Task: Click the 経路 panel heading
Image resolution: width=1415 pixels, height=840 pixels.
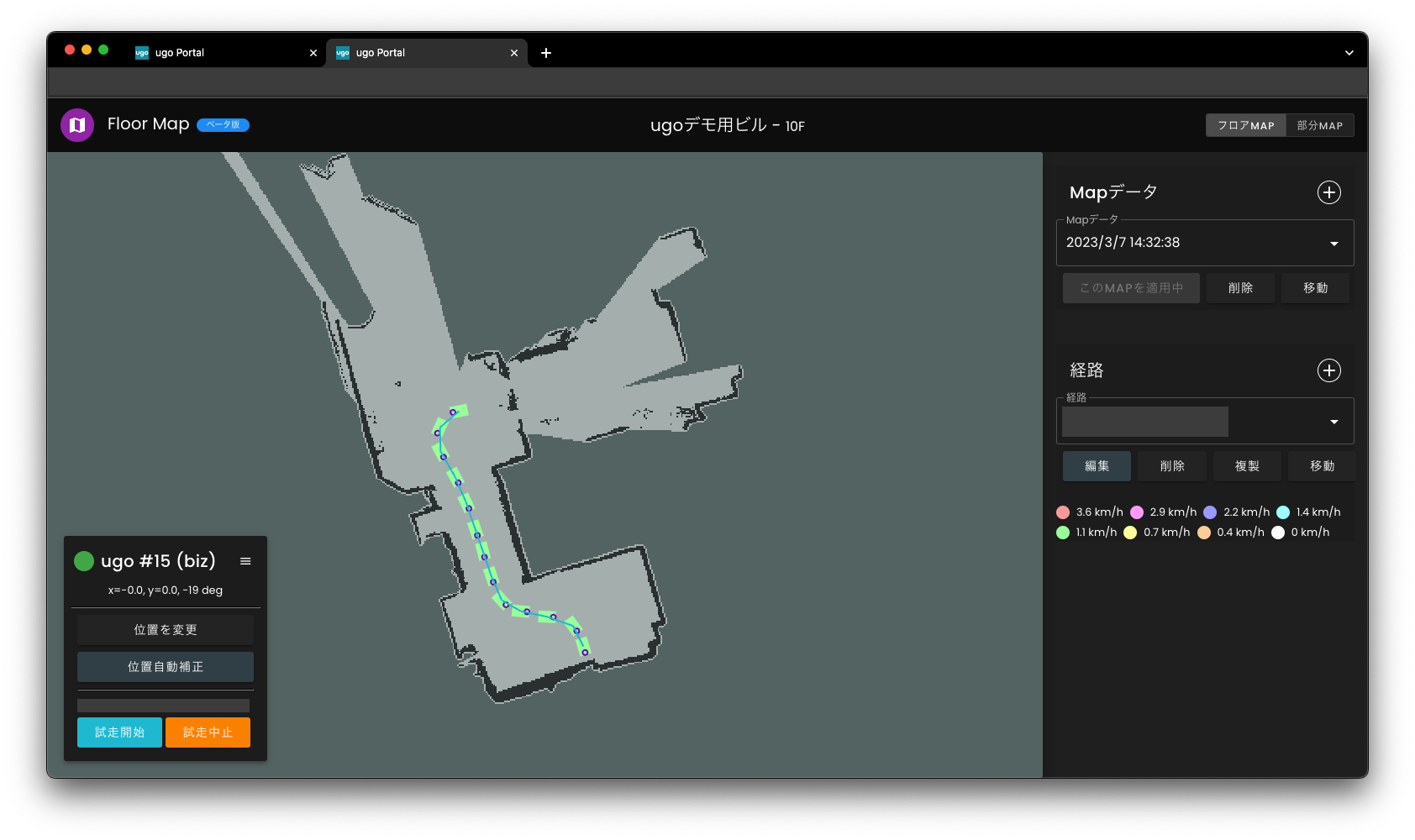Action: (1086, 370)
